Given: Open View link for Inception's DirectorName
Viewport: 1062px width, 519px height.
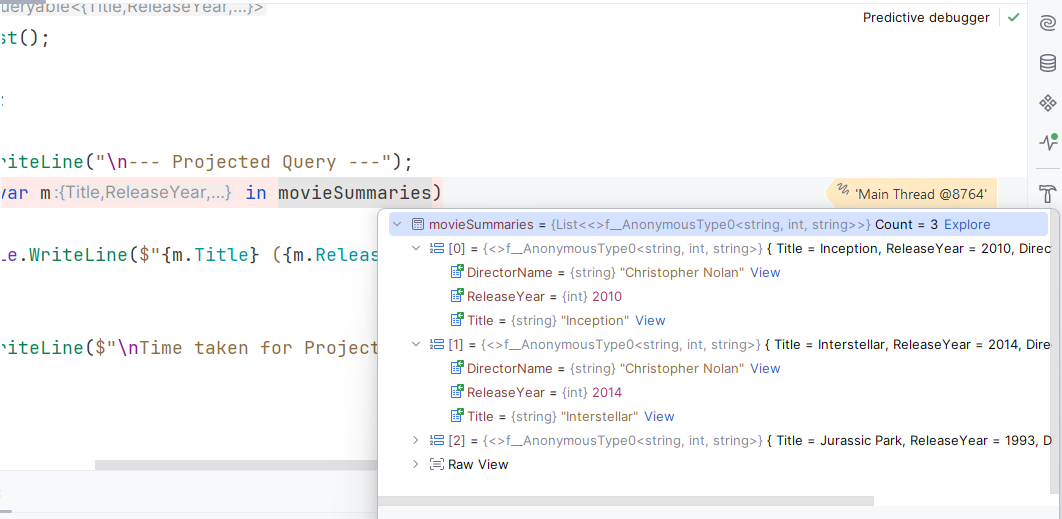Looking at the screenshot, I should (765, 272).
